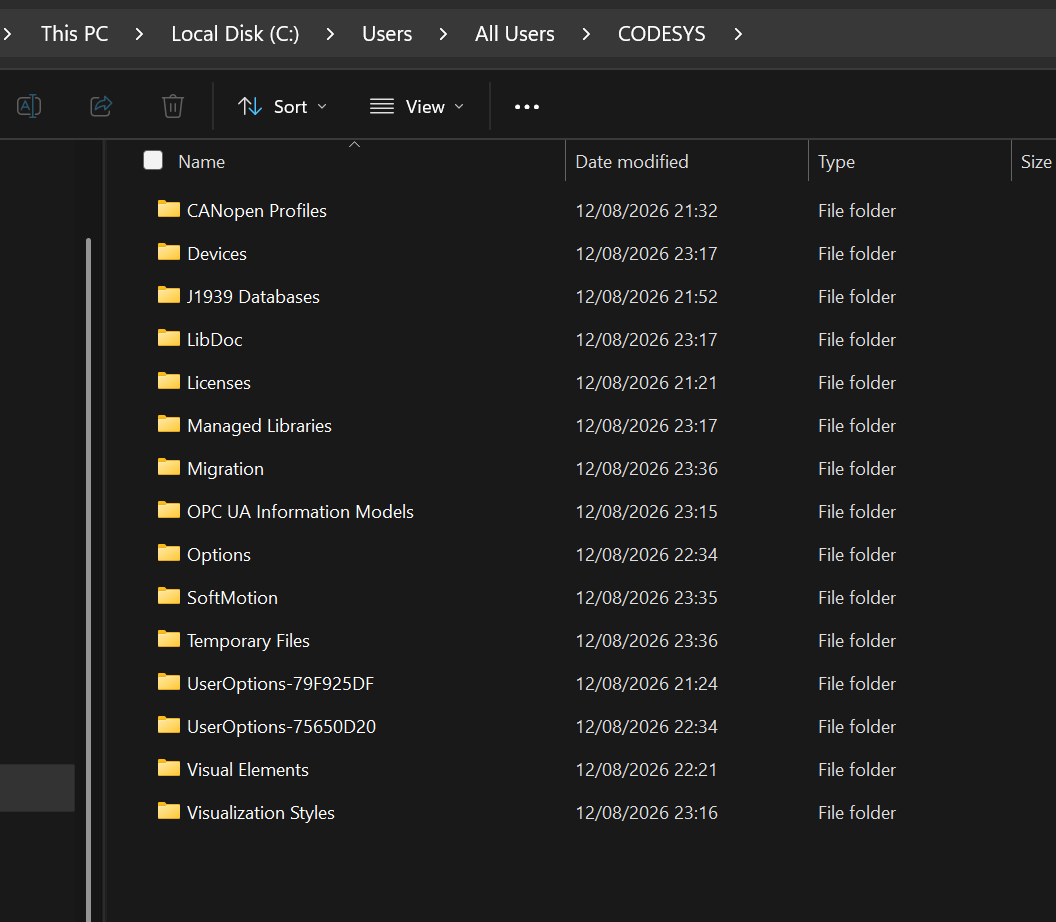The height and width of the screenshot is (922, 1056).
Task: Select the SoftMotion folder icon
Action: pos(168,597)
